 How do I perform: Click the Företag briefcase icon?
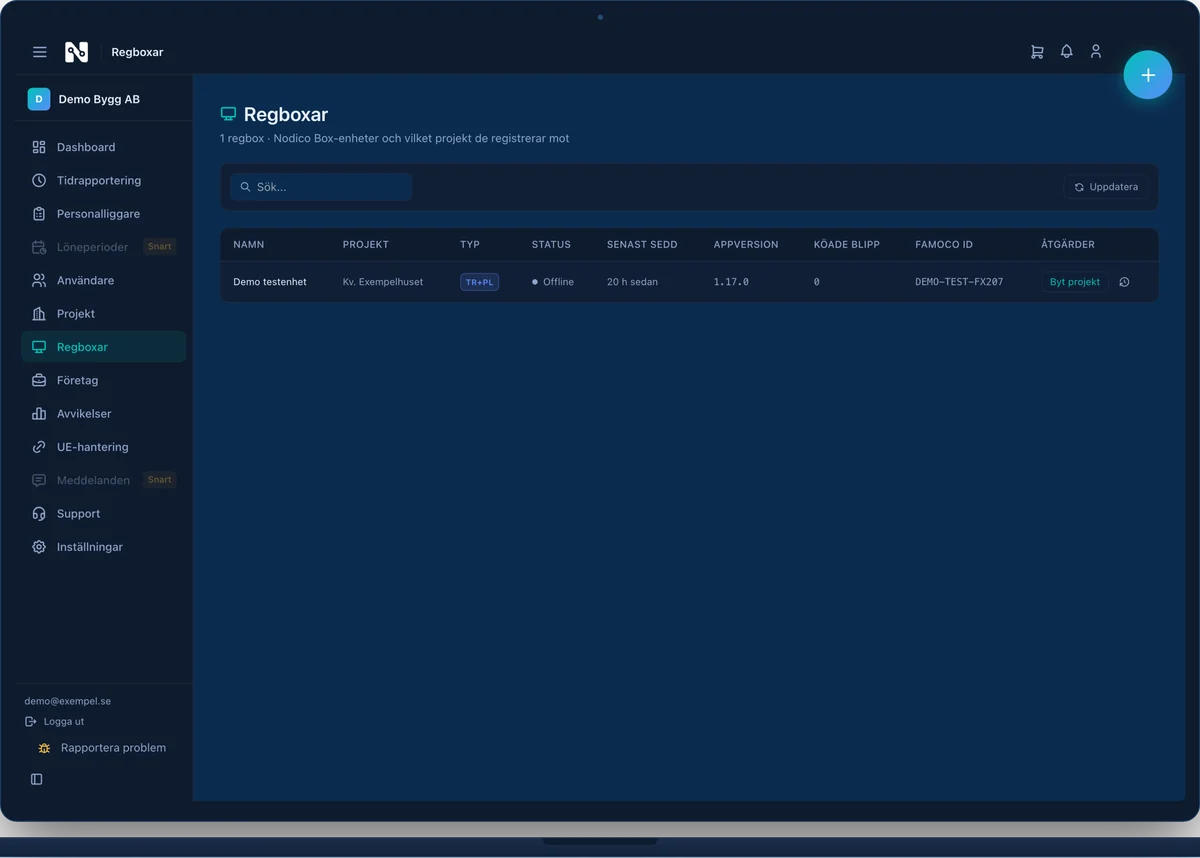coord(39,380)
